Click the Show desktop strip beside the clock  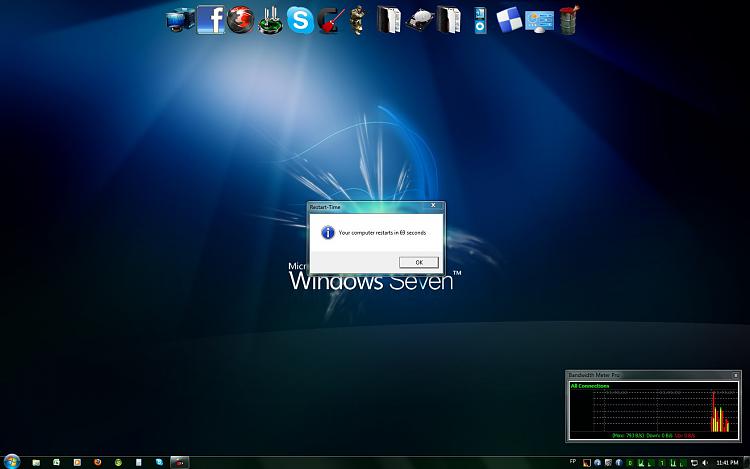pos(747,462)
